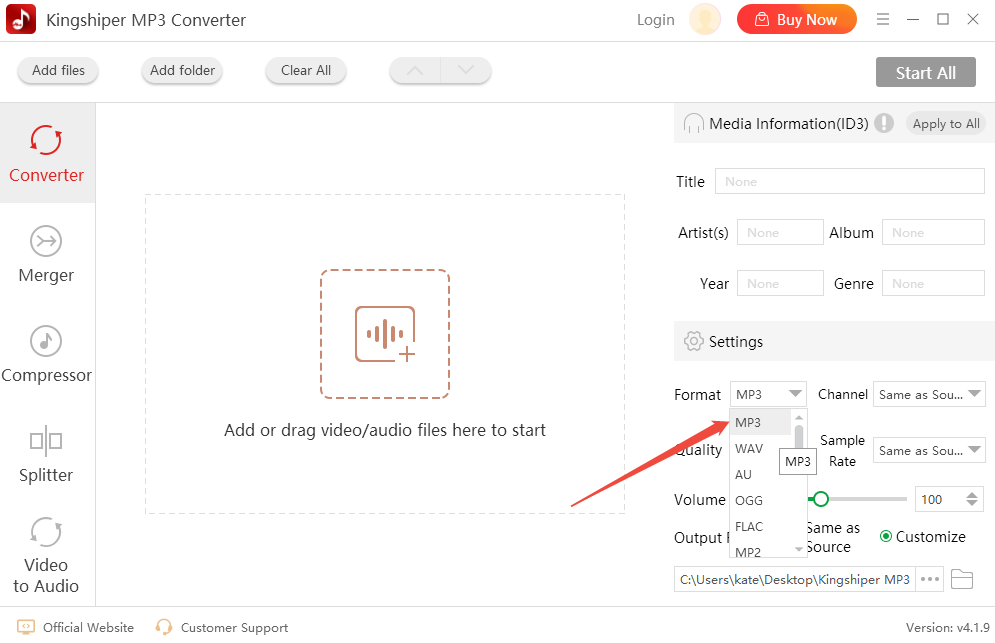The height and width of the screenshot is (643, 995).
Task: Click the headphones Media Information icon
Action: [x=694, y=123]
